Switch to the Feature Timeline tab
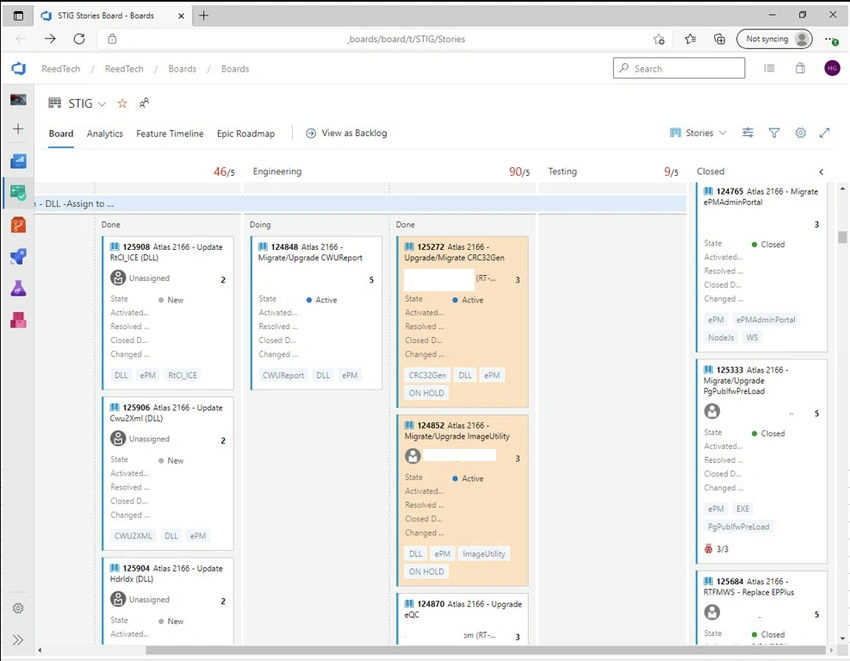This screenshot has height=661, width=850. (170, 133)
